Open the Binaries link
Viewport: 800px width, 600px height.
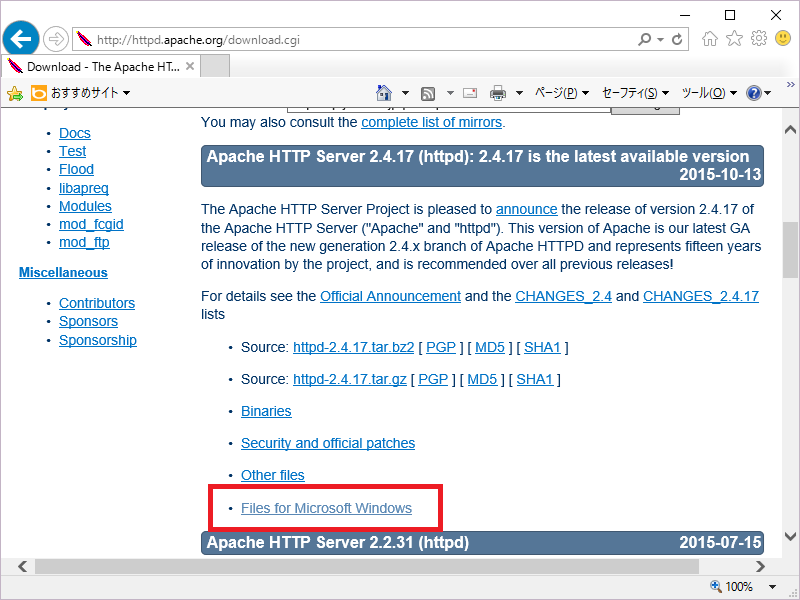[266, 411]
